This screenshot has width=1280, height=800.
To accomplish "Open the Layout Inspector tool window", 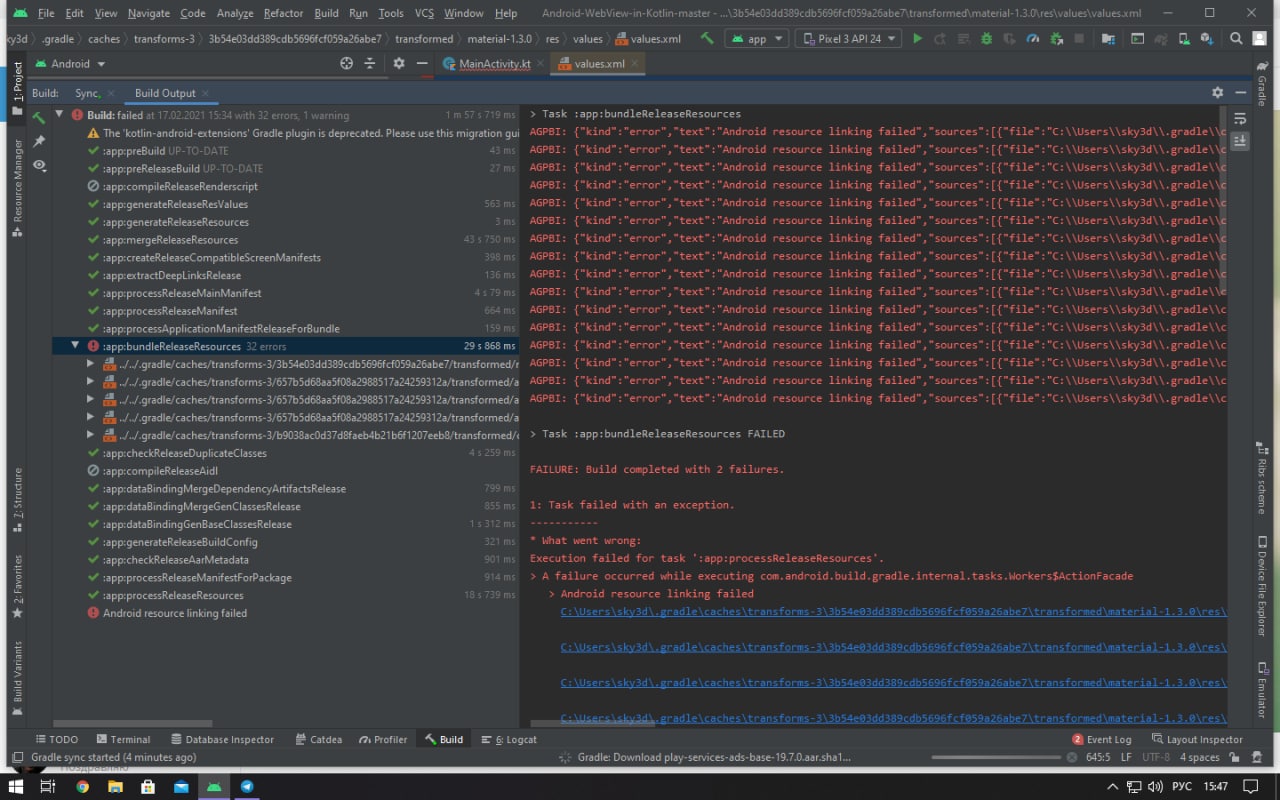I will click(1196, 739).
